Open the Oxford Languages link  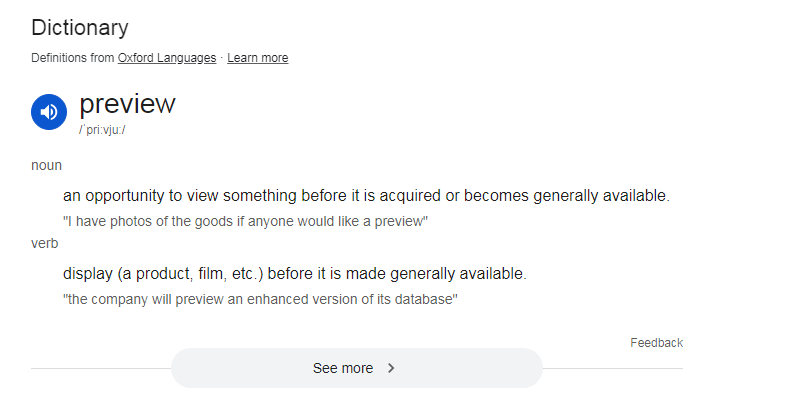pyautogui.click(x=166, y=58)
